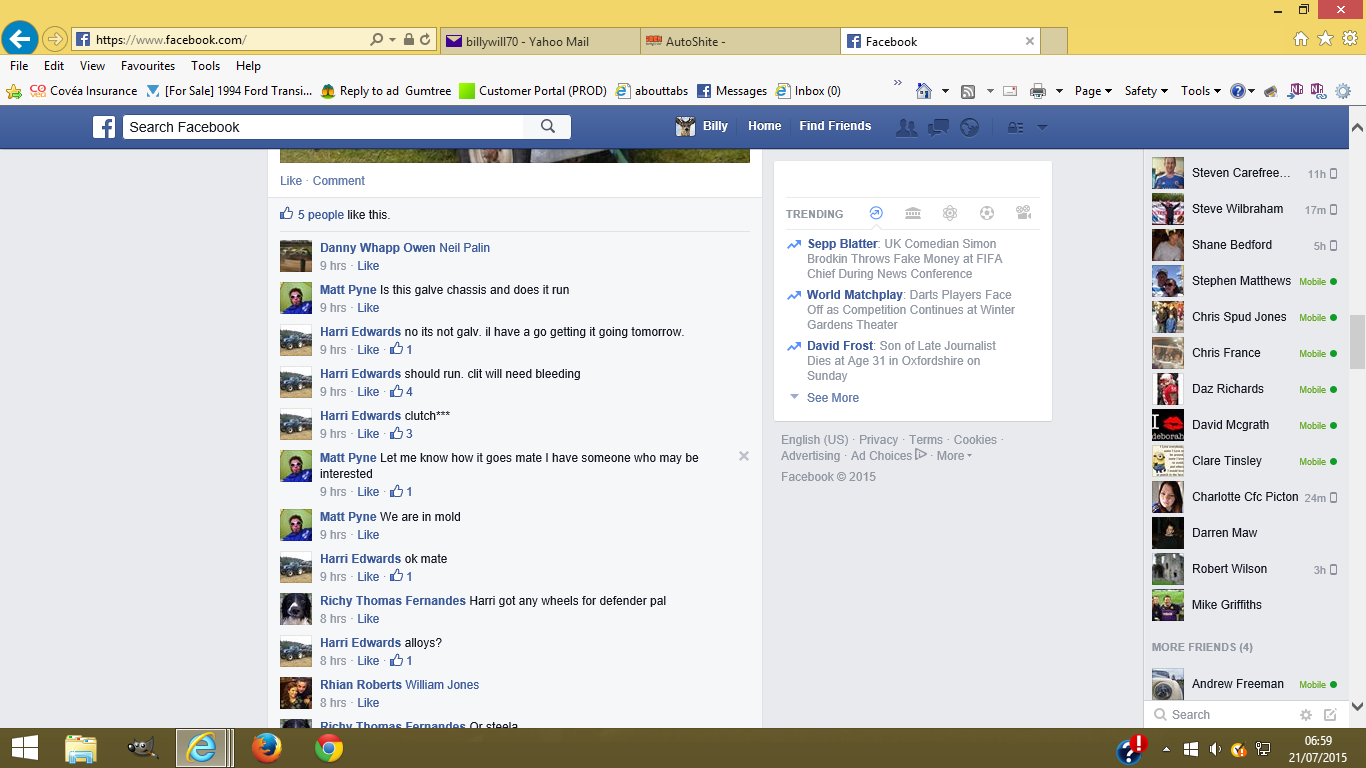Viewport: 1366px width, 768px height.
Task: Open 5 people like this link
Action: [x=321, y=215]
